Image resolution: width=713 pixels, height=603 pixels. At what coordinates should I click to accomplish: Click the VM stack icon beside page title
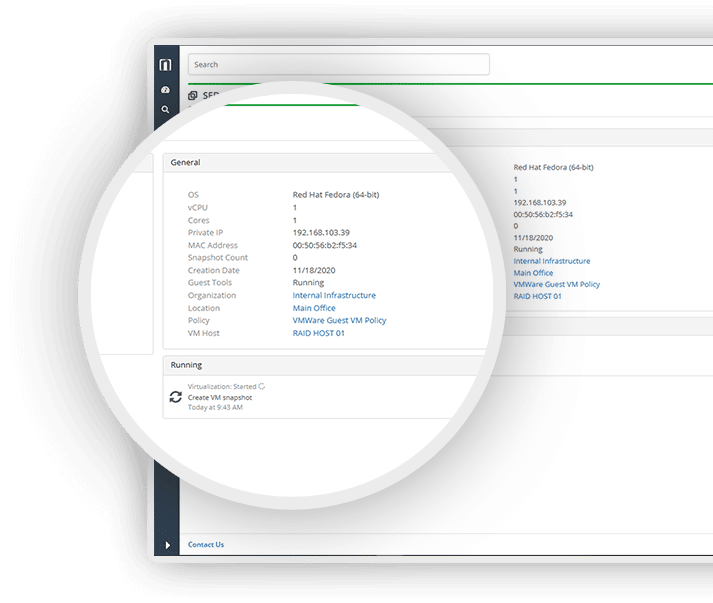pos(193,95)
